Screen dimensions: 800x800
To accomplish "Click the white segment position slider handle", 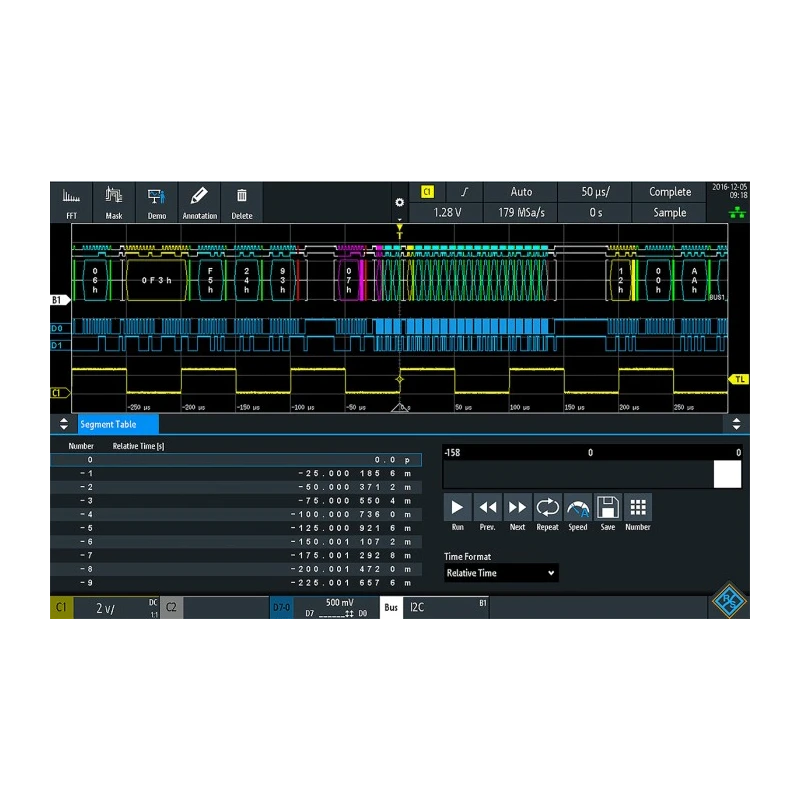I will pos(727,474).
